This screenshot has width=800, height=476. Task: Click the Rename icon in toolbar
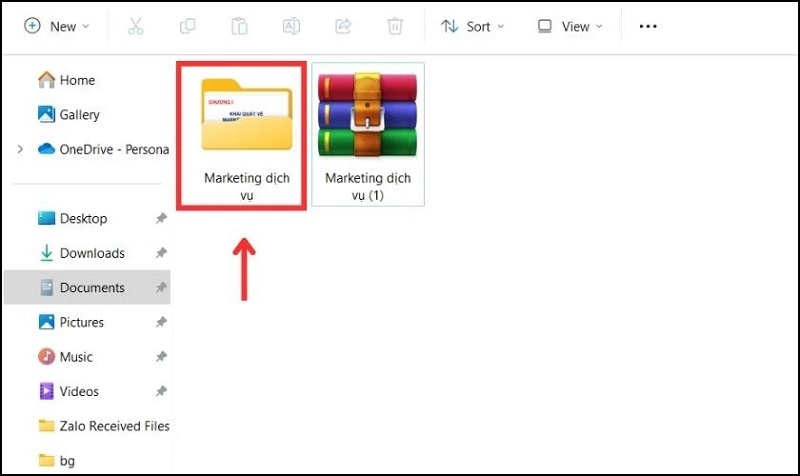coord(291,27)
